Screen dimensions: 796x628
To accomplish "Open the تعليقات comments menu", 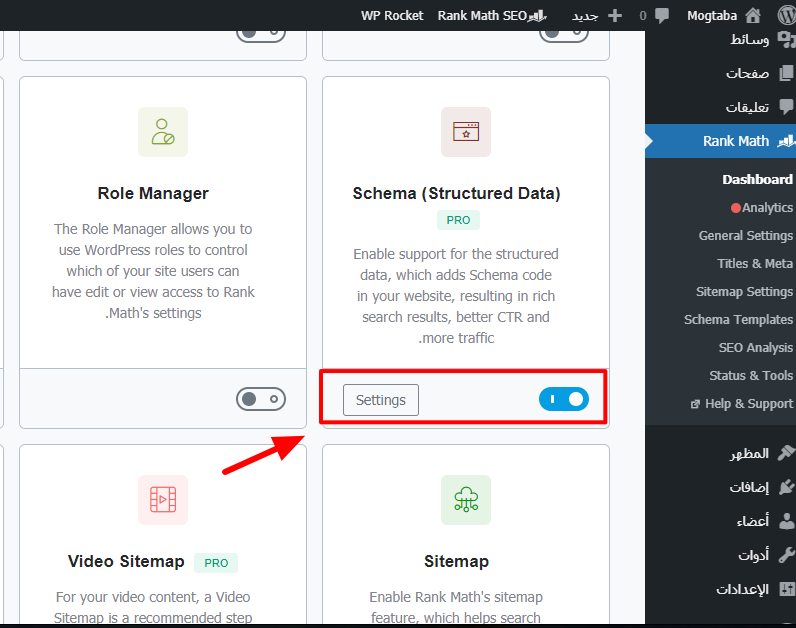I will (747, 107).
